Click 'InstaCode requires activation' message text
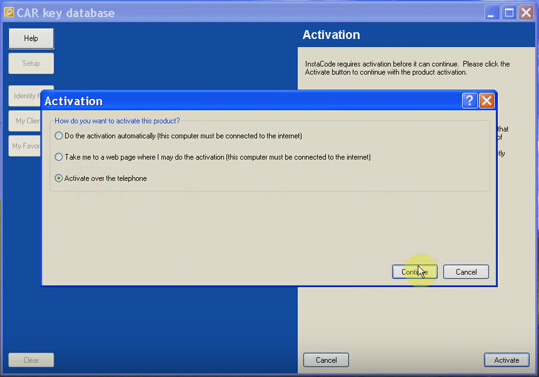 [407, 68]
